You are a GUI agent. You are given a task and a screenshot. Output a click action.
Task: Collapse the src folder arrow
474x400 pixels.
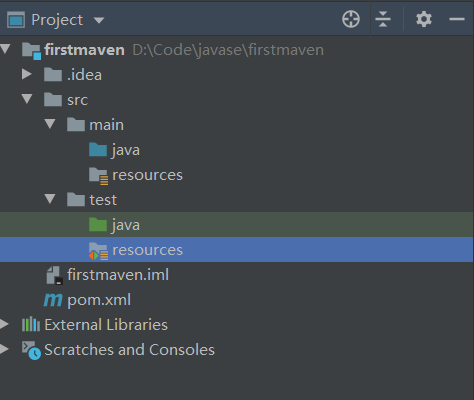pyautogui.click(x=27, y=99)
